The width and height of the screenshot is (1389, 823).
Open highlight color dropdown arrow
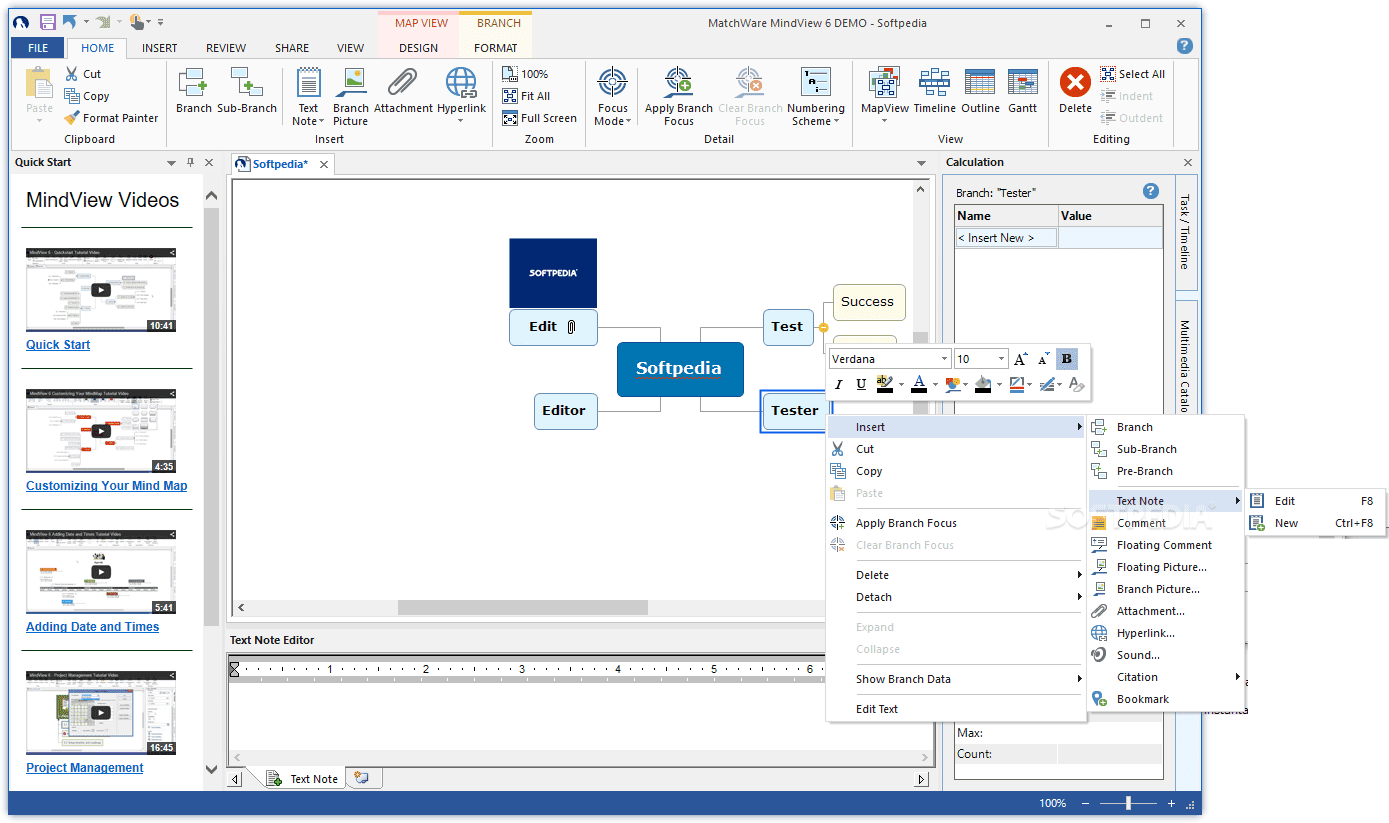[x=901, y=385]
